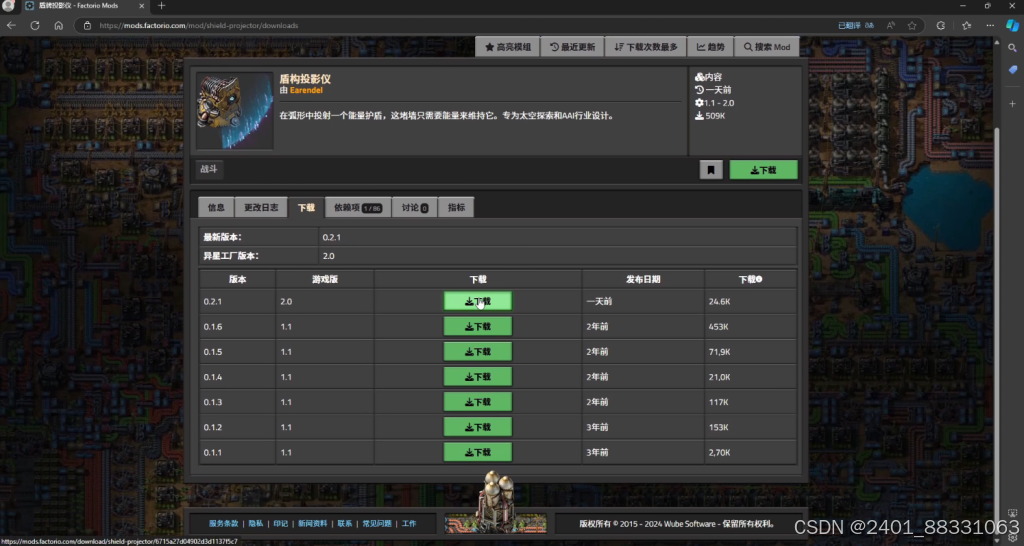This screenshot has width=1024, height=546.
Task: Click the large green 下载 button beside the bookmark
Action: pyautogui.click(x=763, y=170)
